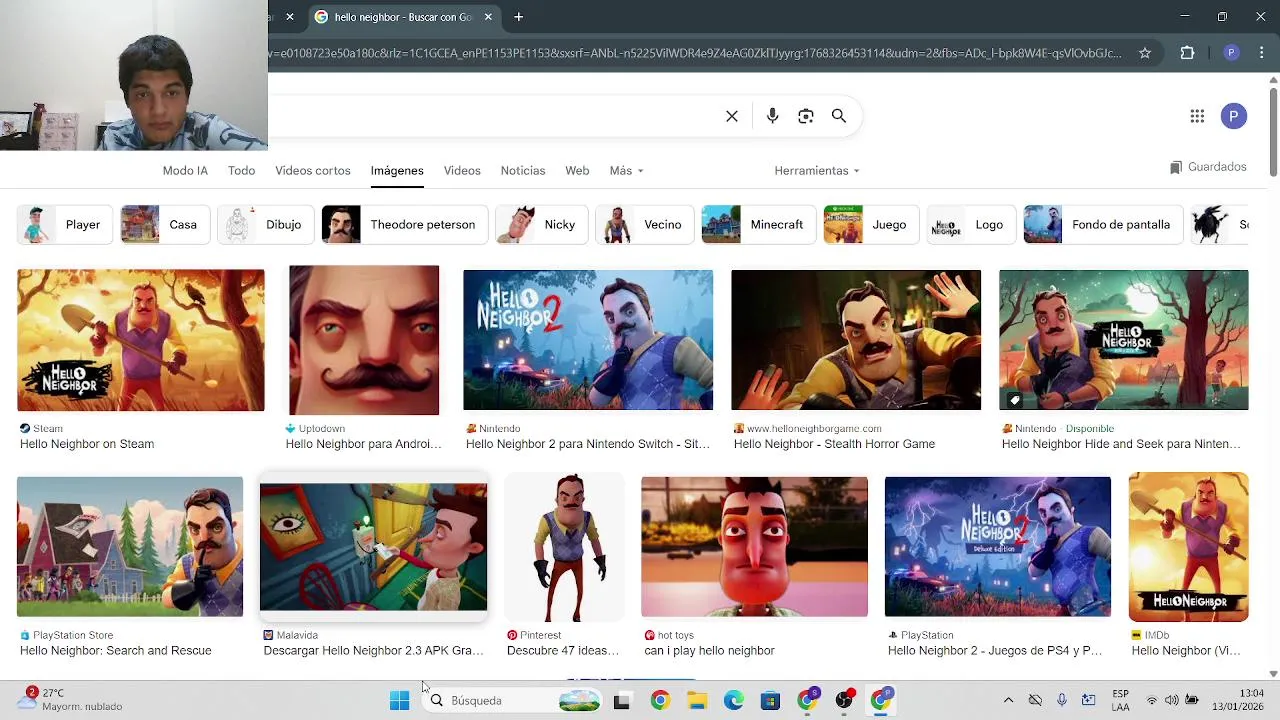
Task: Open Hello Neighbor: Search and Rescue link
Action: point(116,651)
